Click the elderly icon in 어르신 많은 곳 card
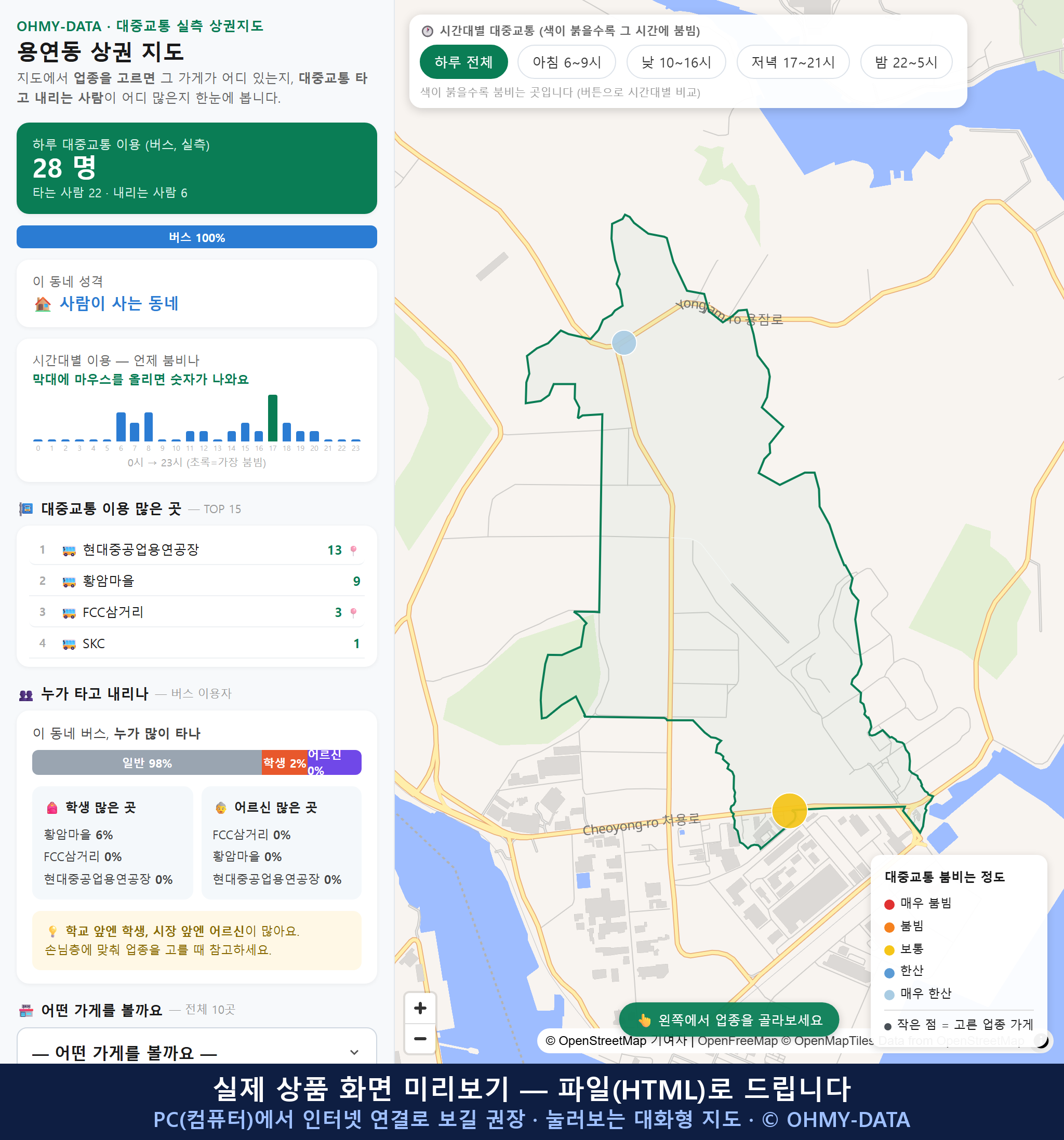Screen dimensions: 1064x1140 click(221, 808)
